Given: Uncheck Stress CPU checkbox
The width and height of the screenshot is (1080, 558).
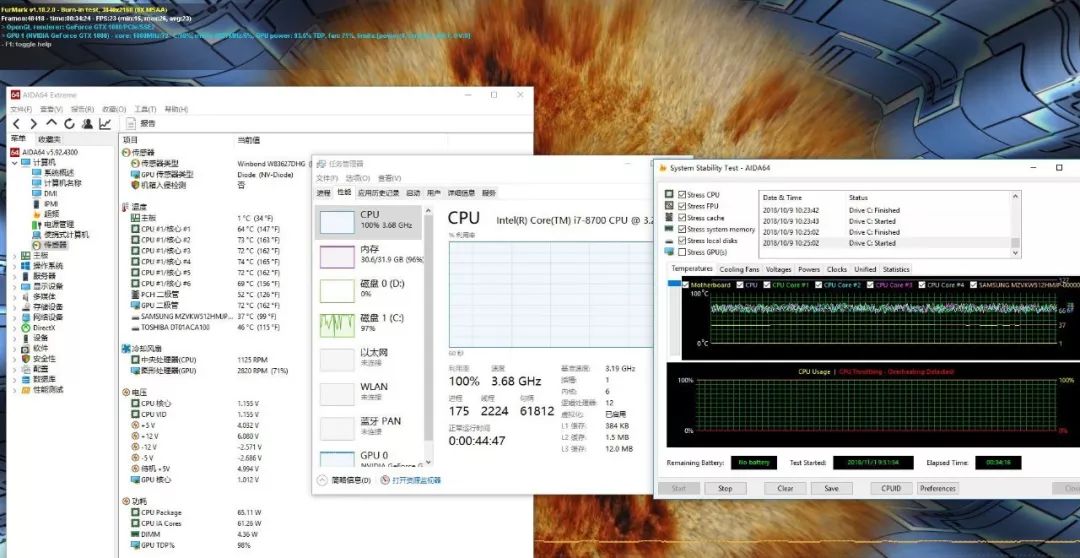Looking at the screenshot, I should tap(682, 195).
